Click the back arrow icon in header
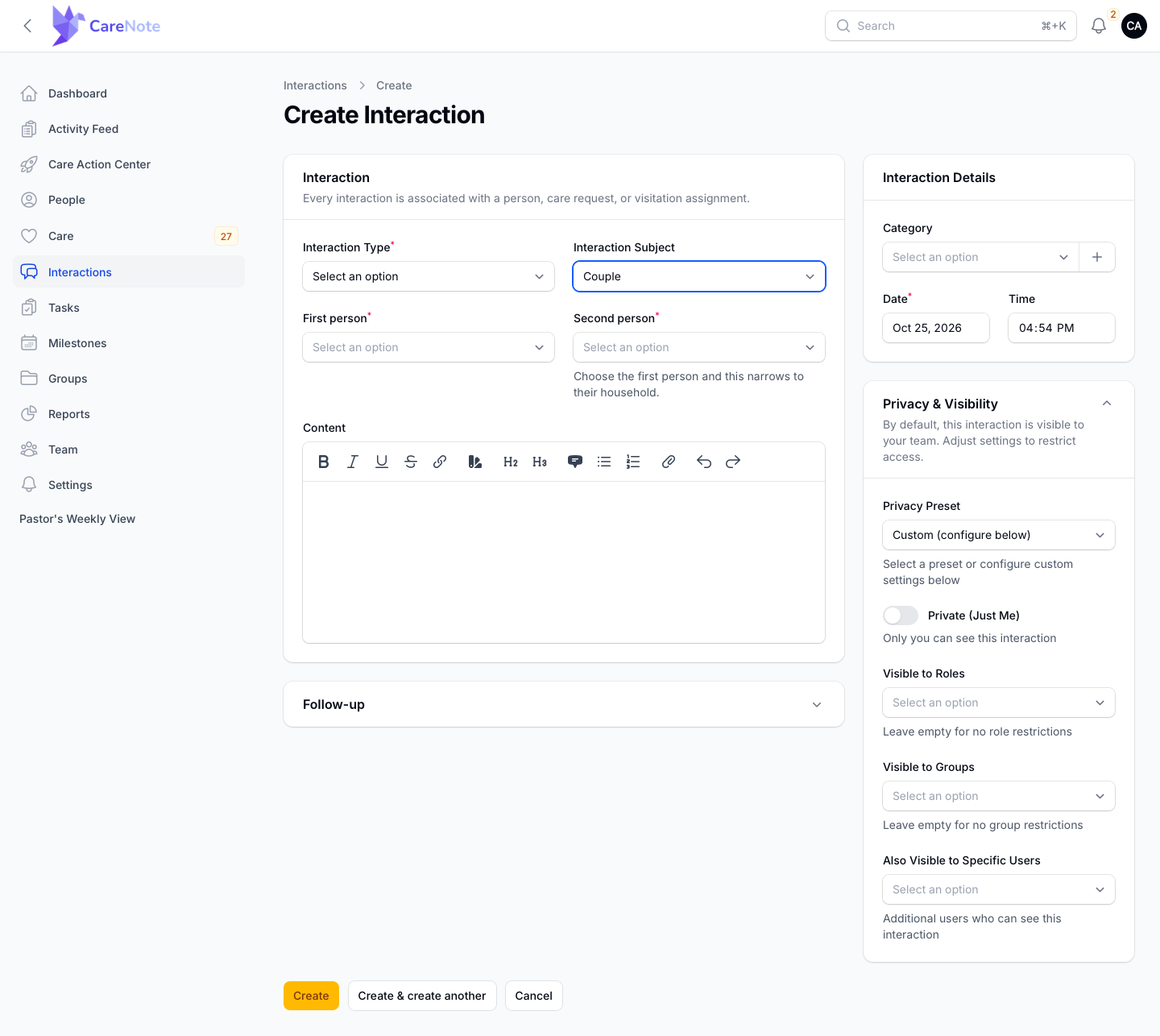Viewport: 1160px width, 1036px height. (x=28, y=26)
